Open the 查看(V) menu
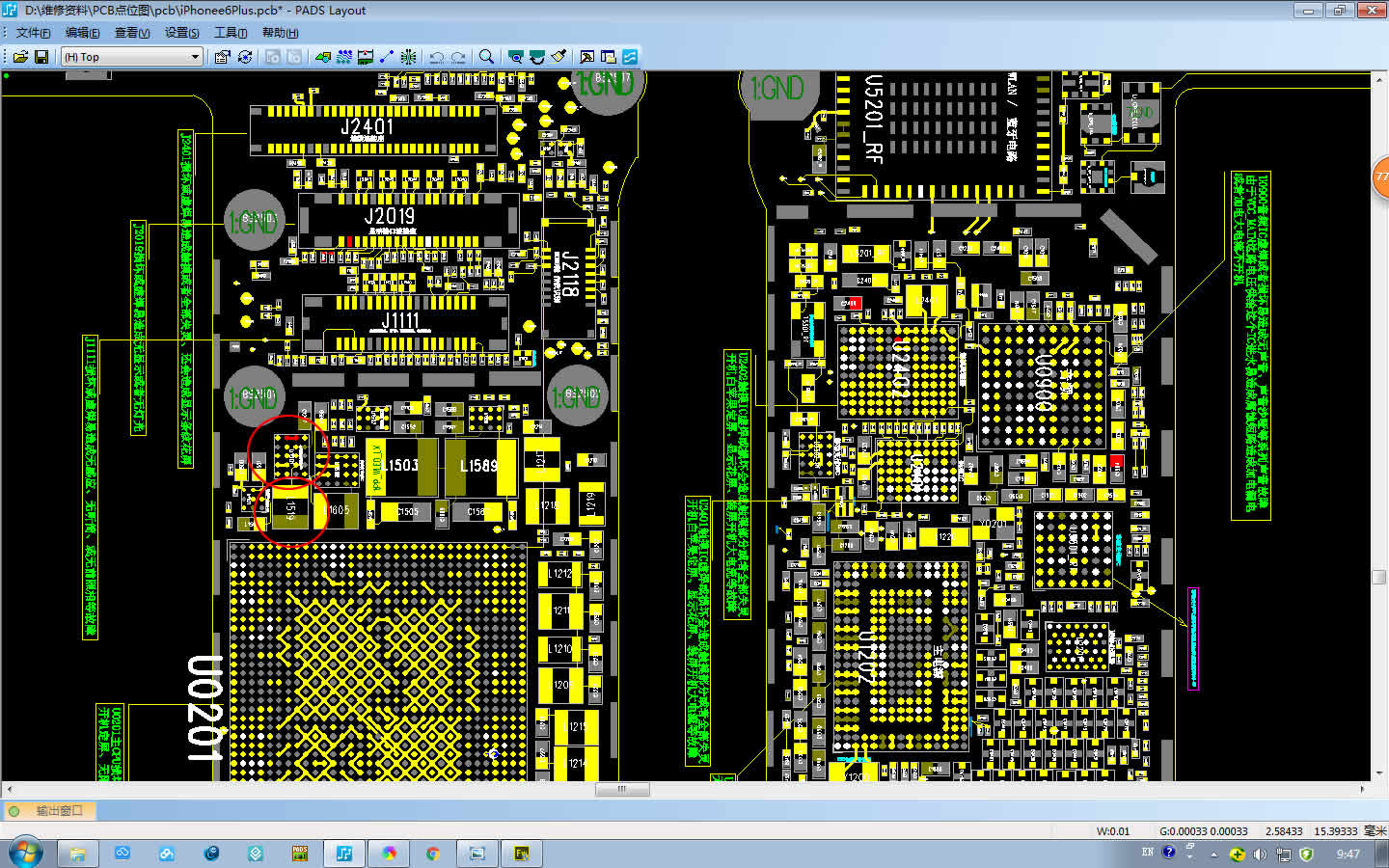 pos(132,33)
